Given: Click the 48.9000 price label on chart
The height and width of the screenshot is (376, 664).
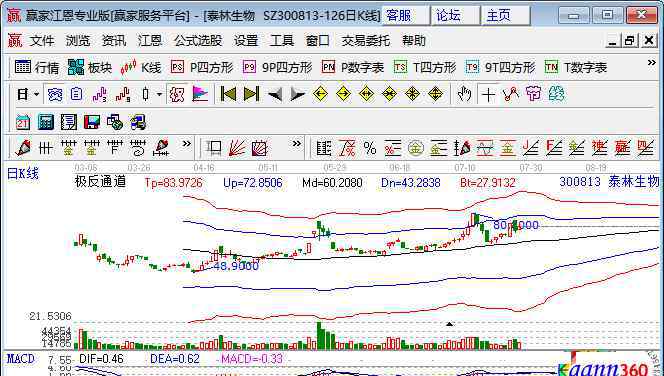Looking at the screenshot, I should tap(236, 266).
